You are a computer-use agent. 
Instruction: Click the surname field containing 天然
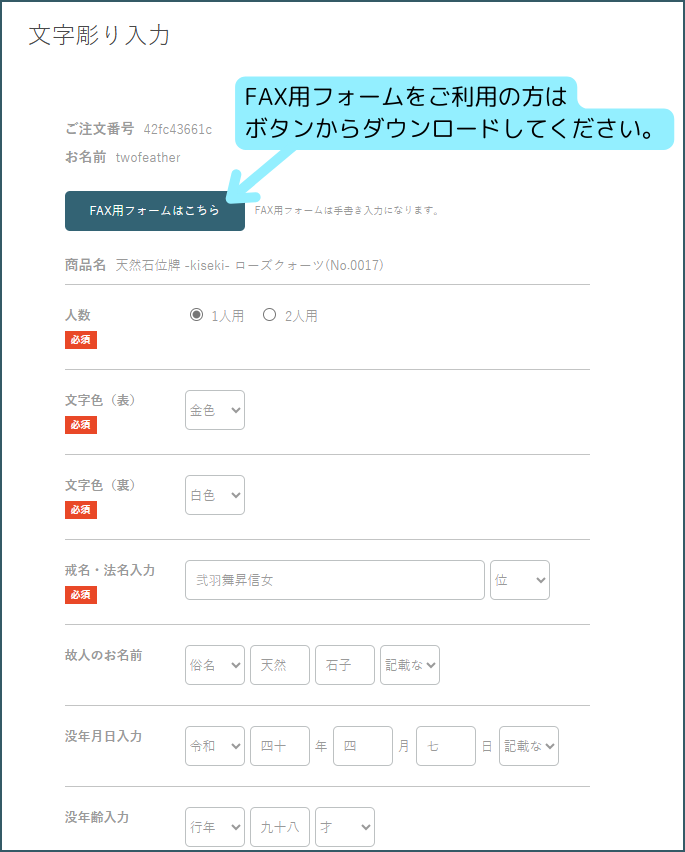(x=279, y=665)
